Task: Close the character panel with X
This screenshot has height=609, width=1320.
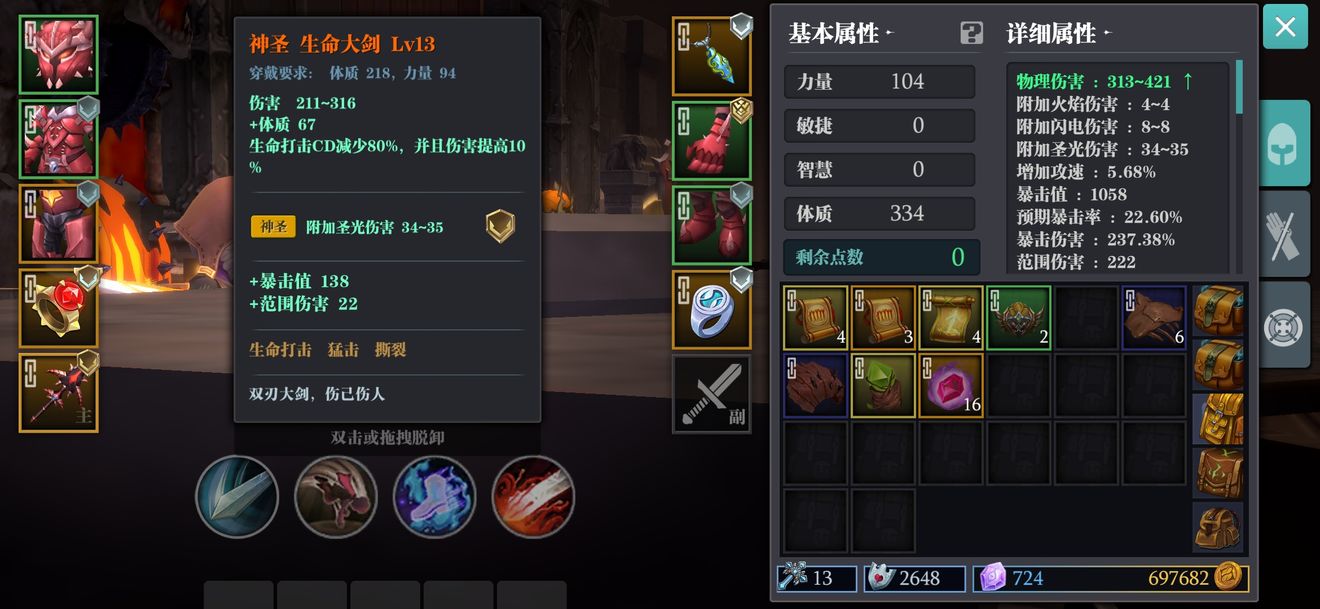Action: pos(1285,27)
